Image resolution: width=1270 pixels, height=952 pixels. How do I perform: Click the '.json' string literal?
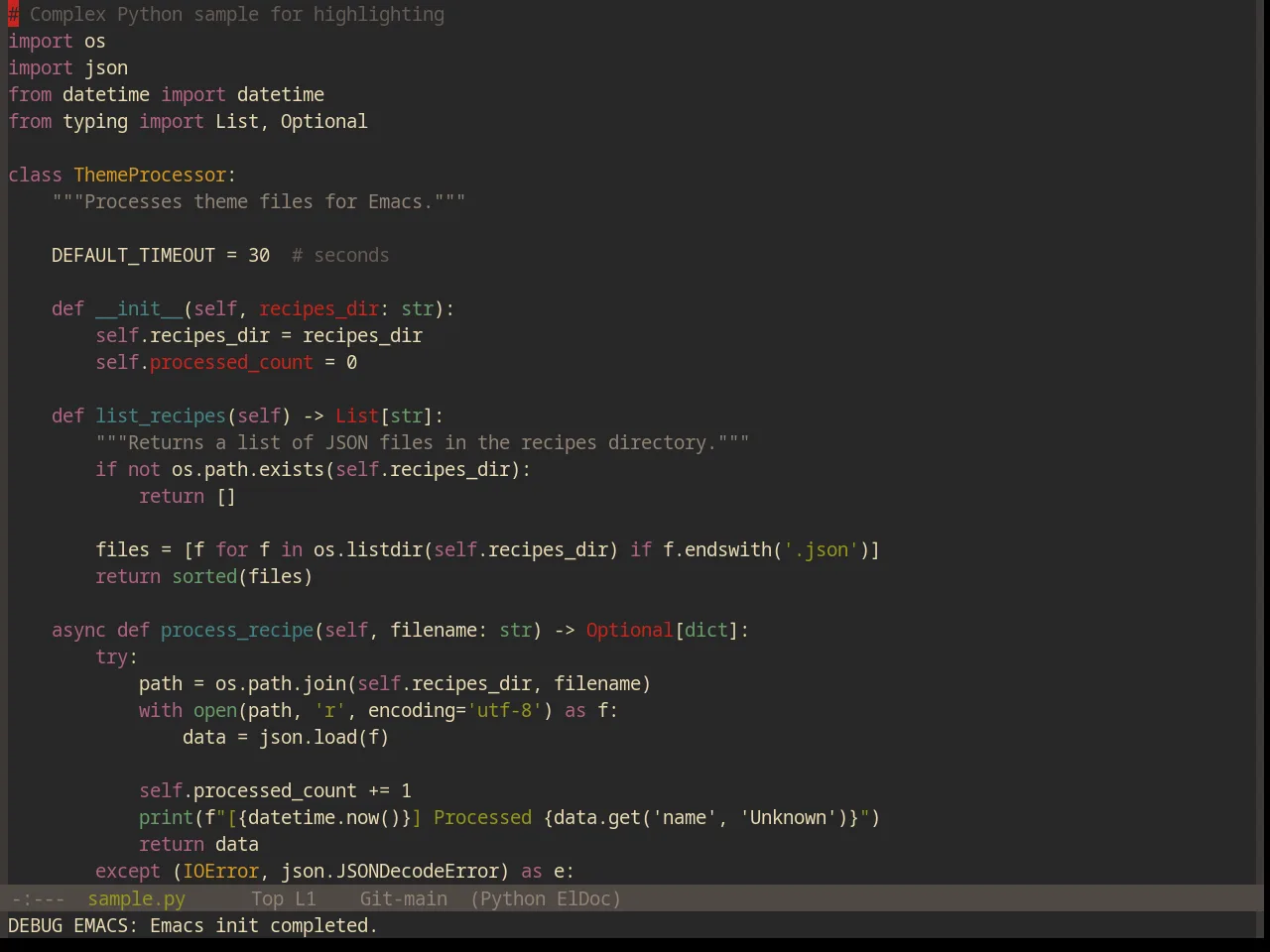(x=821, y=550)
